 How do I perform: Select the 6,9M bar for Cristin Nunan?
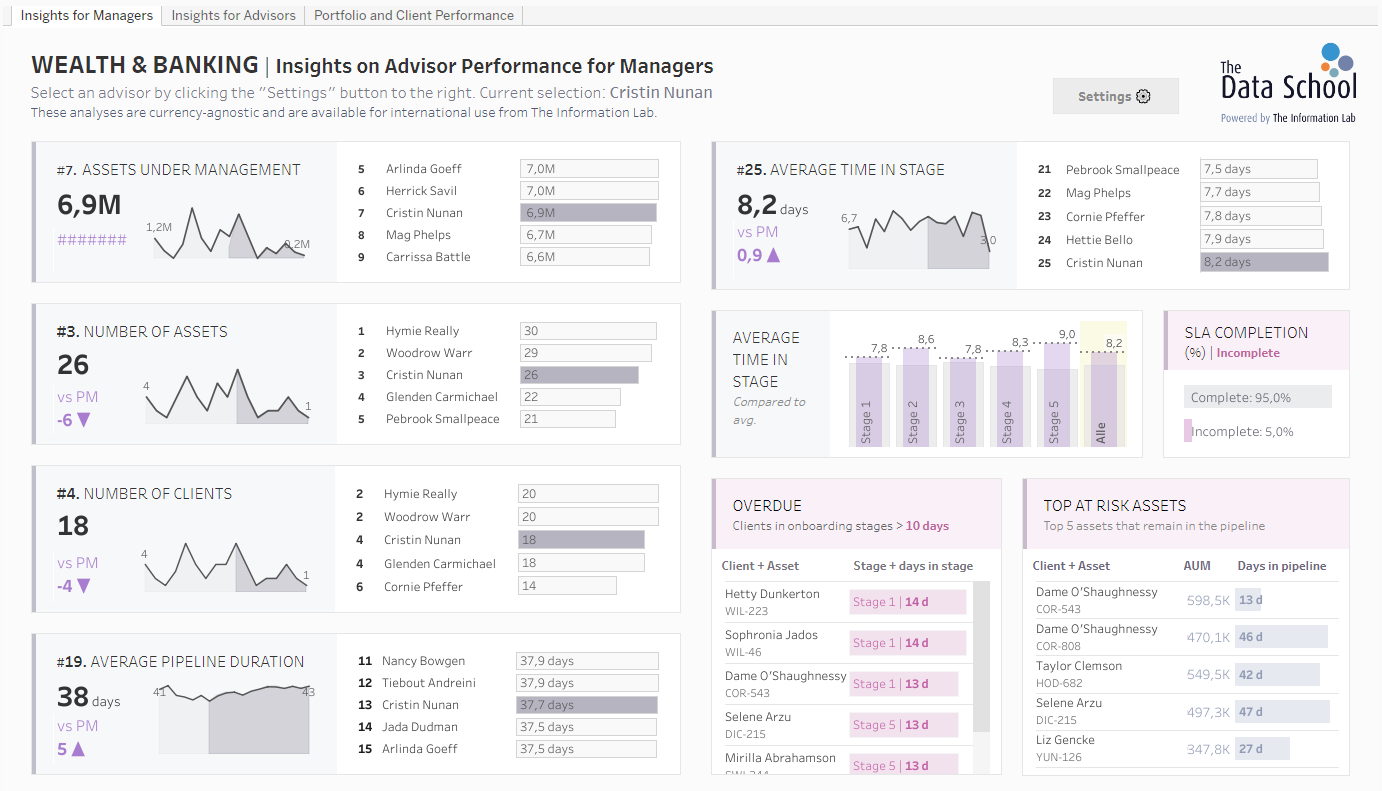[x=588, y=213]
